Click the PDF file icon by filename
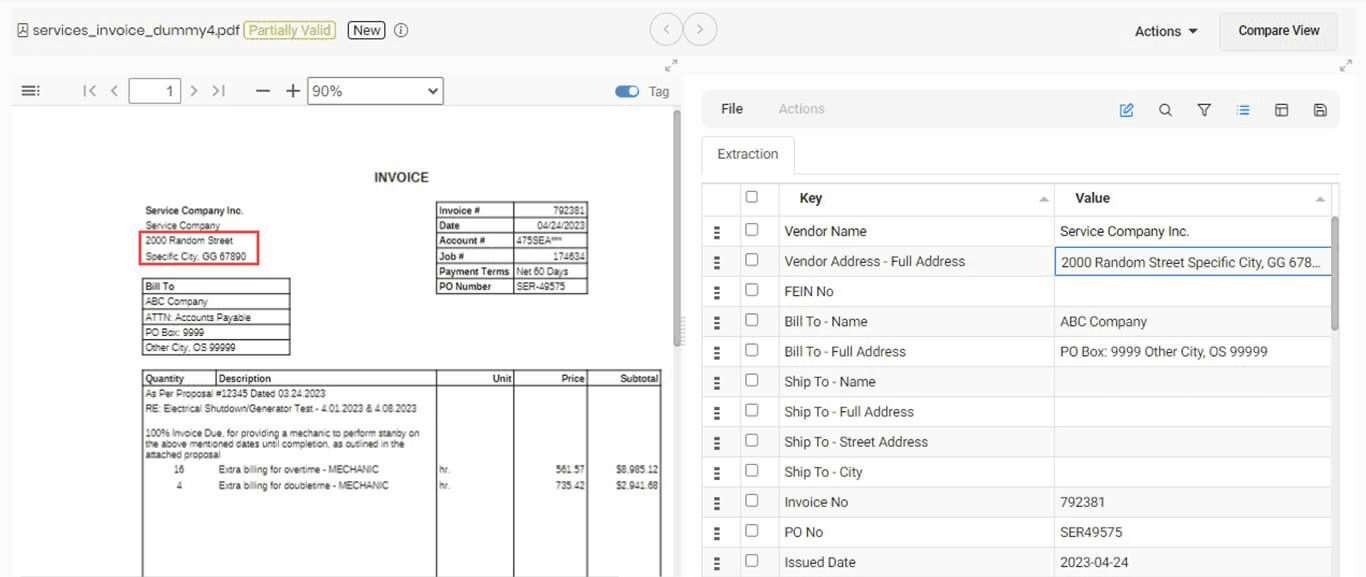Viewport: 1366px width, 577px height. point(22,30)
